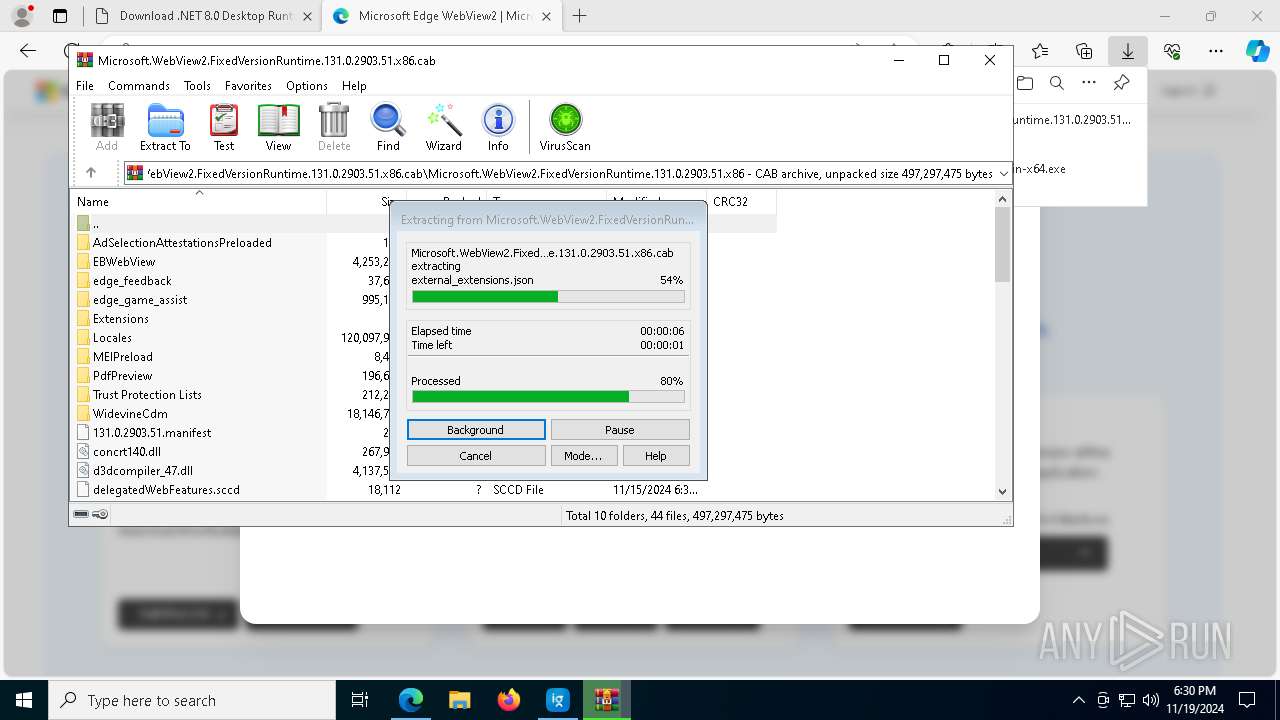Open the Help menu in WinRAR

pyautogui.click(x=354, y=86)
